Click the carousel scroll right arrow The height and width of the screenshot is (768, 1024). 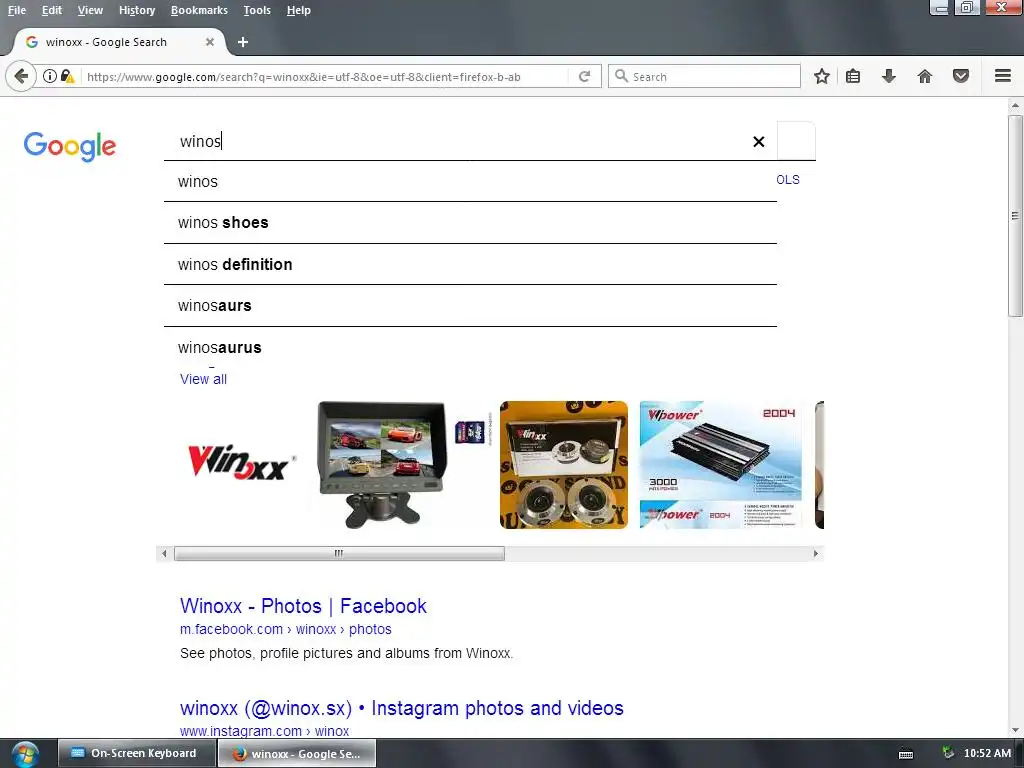816,554
